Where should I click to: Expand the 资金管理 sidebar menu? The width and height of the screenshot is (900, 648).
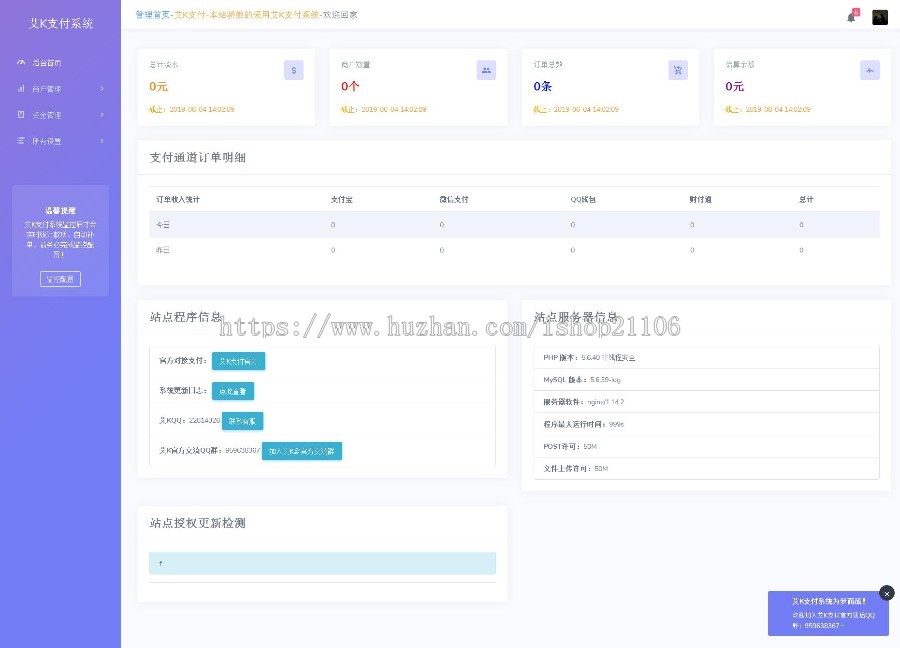pyautogui.click(x=60, y=113)
